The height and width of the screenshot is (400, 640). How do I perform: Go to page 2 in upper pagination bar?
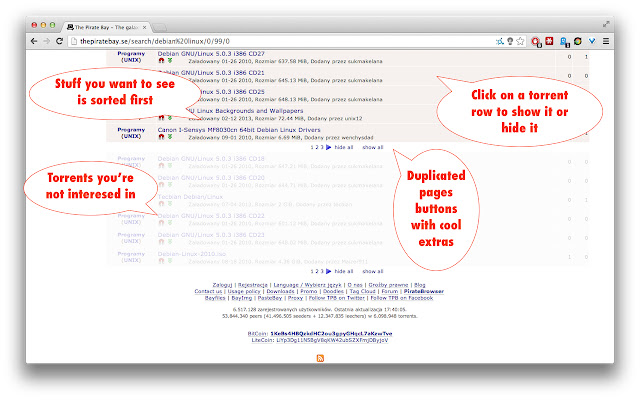coord(317,147)
